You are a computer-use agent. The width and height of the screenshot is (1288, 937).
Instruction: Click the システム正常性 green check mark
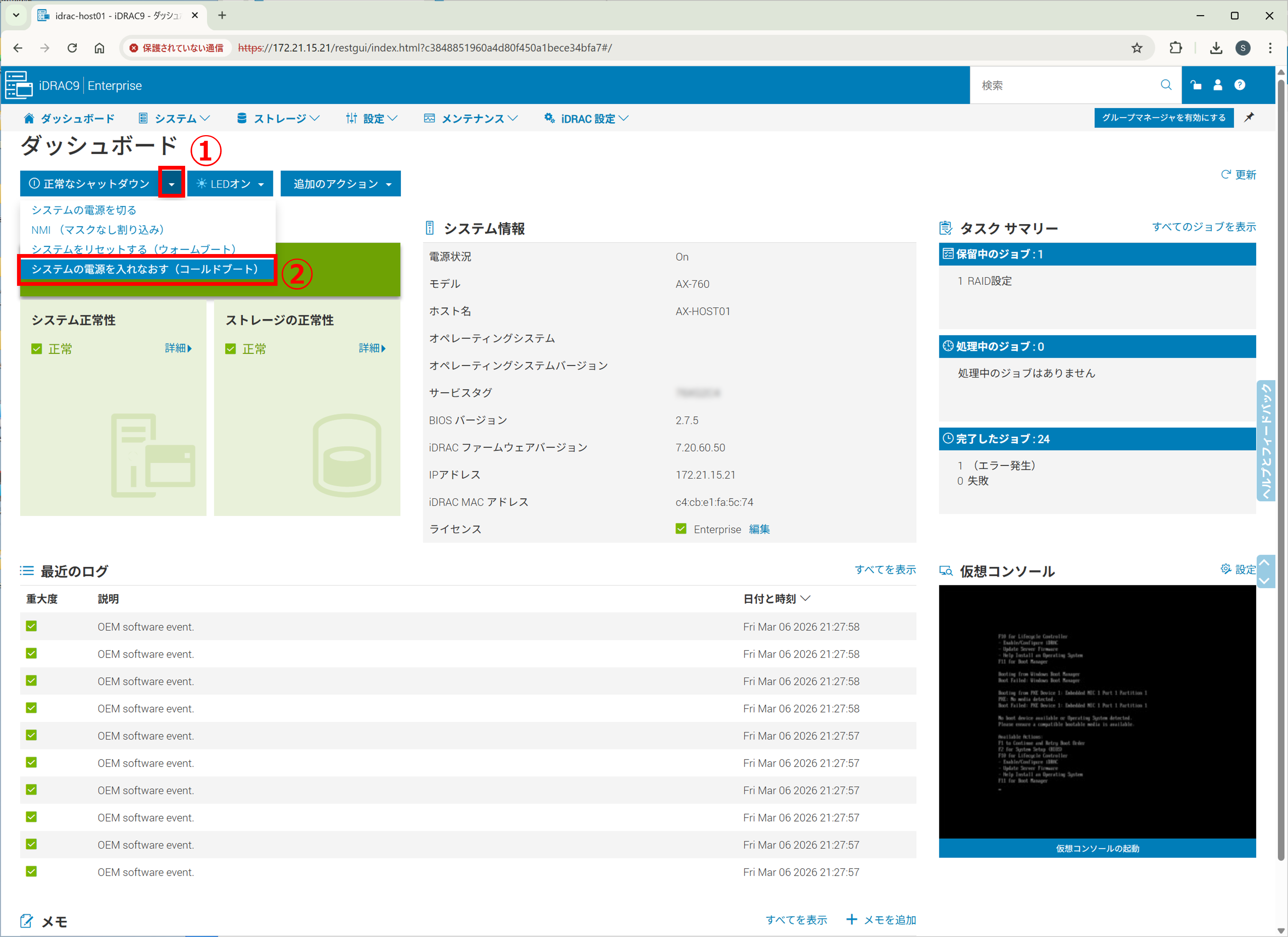(x=37, y=349)
